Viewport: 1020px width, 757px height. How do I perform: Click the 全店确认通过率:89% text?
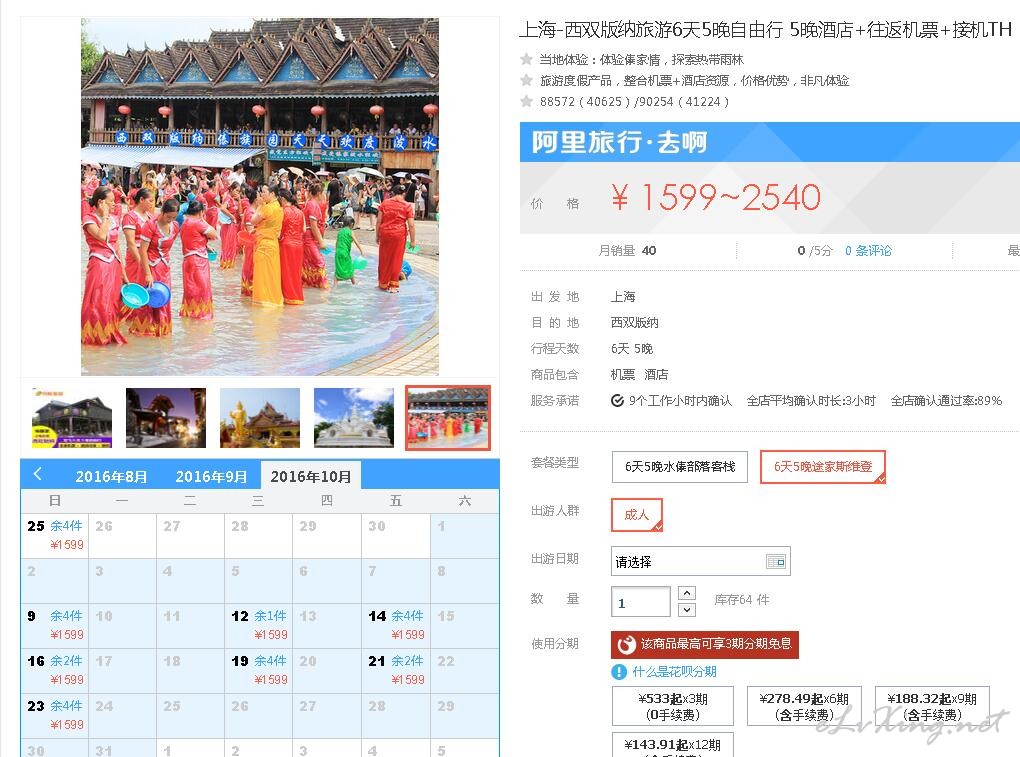point(946,401)
